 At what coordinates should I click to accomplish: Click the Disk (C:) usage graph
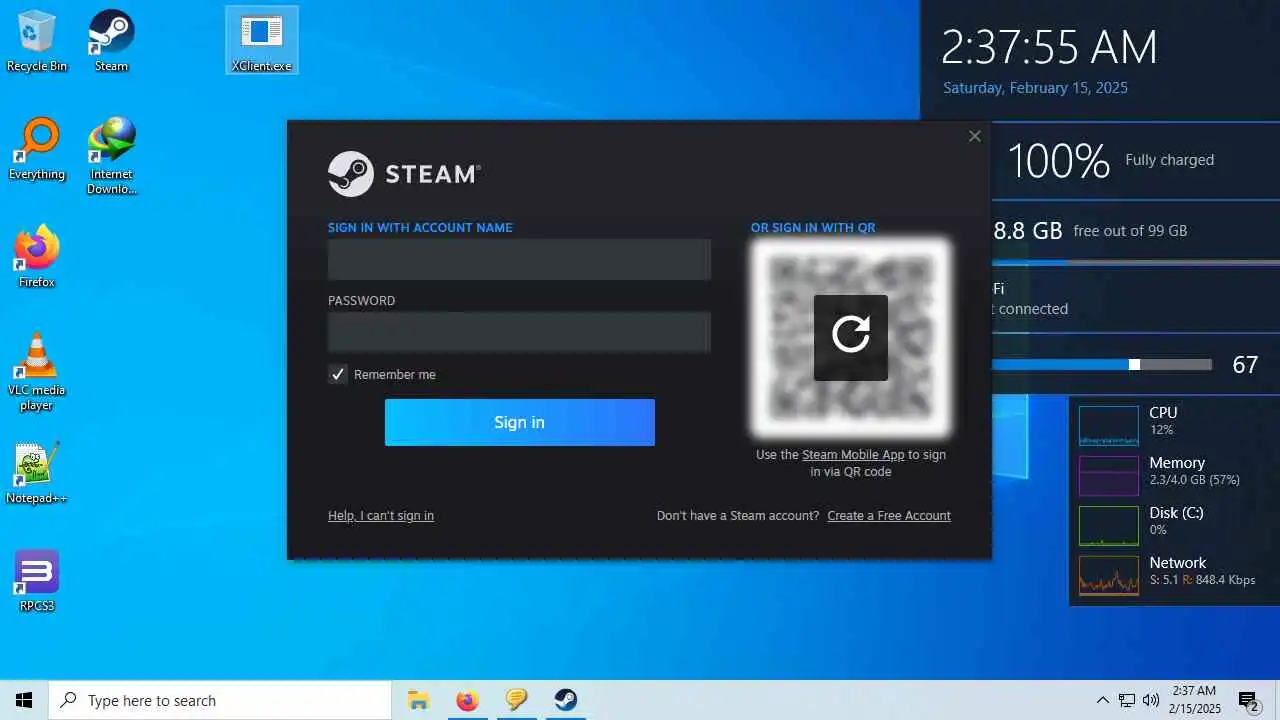click(x=1109, y=526)
